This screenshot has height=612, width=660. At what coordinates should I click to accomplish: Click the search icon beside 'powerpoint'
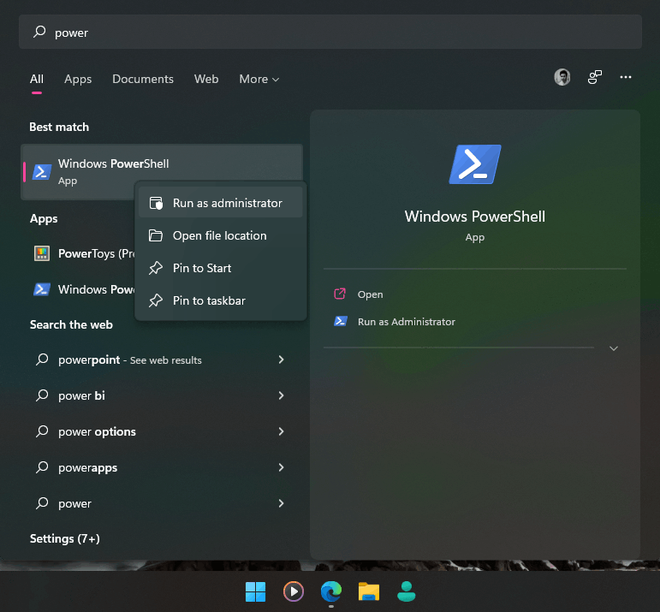[42, 359]
